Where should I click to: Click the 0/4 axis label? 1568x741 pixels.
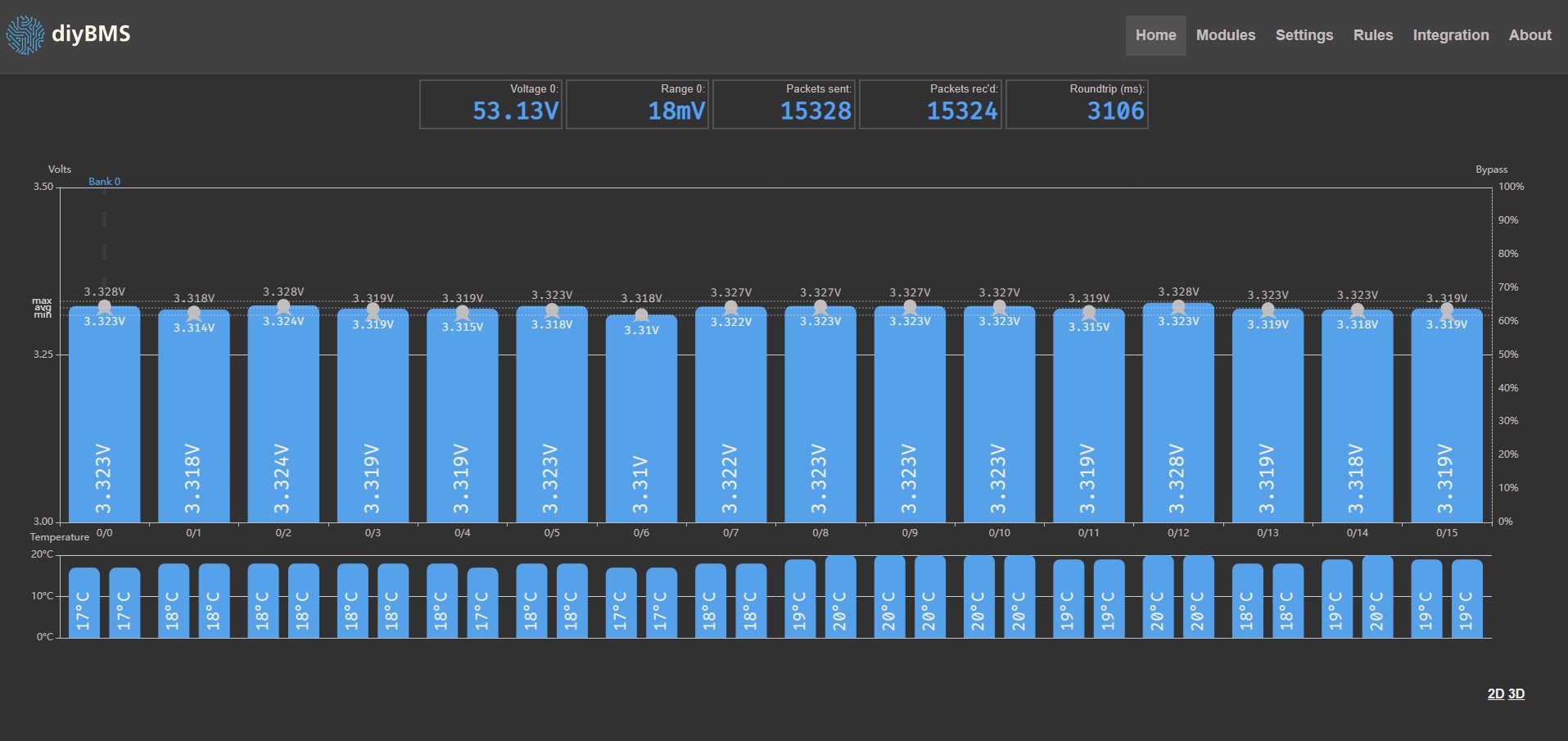pos(462,533)
